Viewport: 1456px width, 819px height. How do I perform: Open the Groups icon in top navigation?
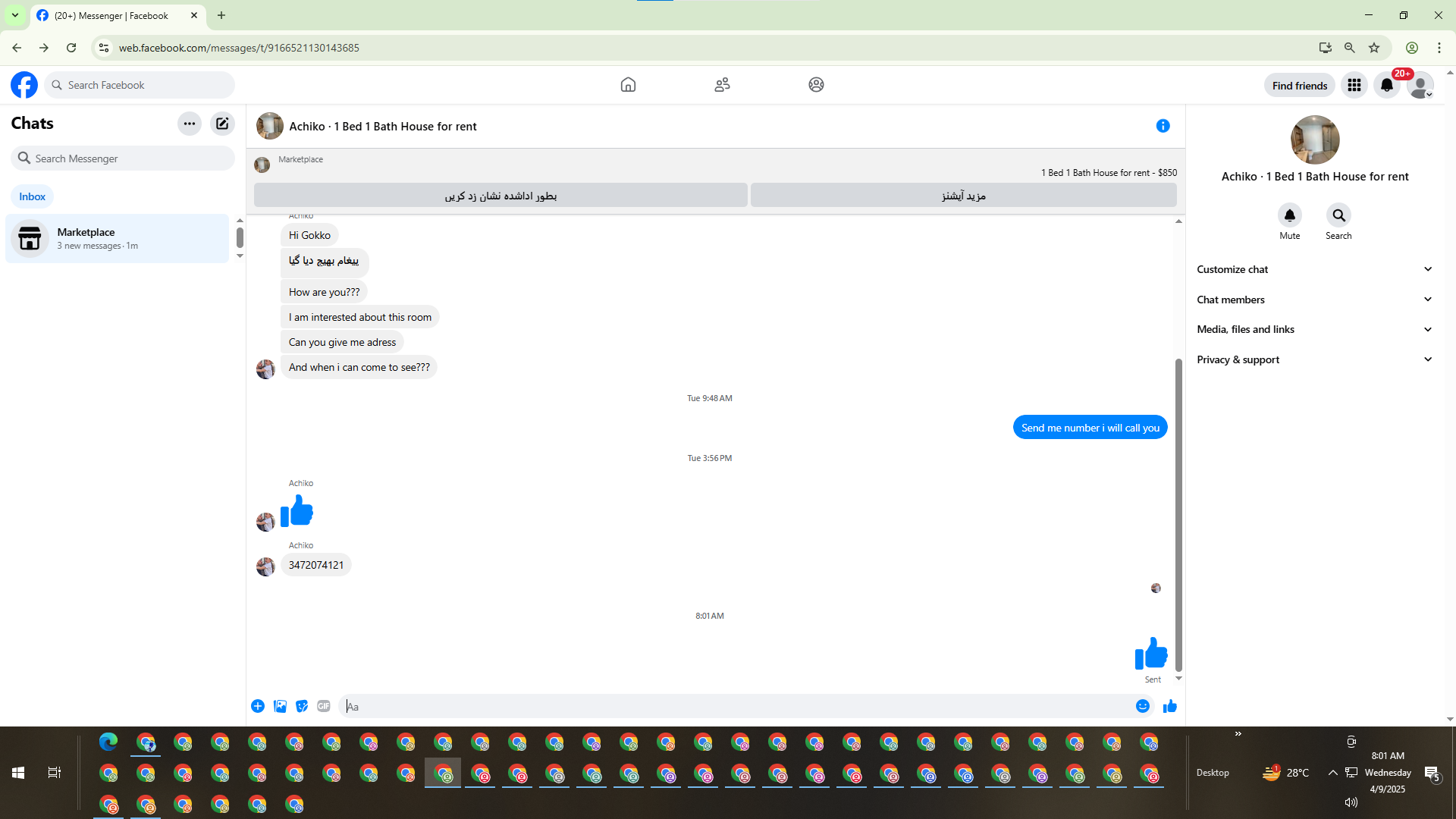(x=816, y=85)
